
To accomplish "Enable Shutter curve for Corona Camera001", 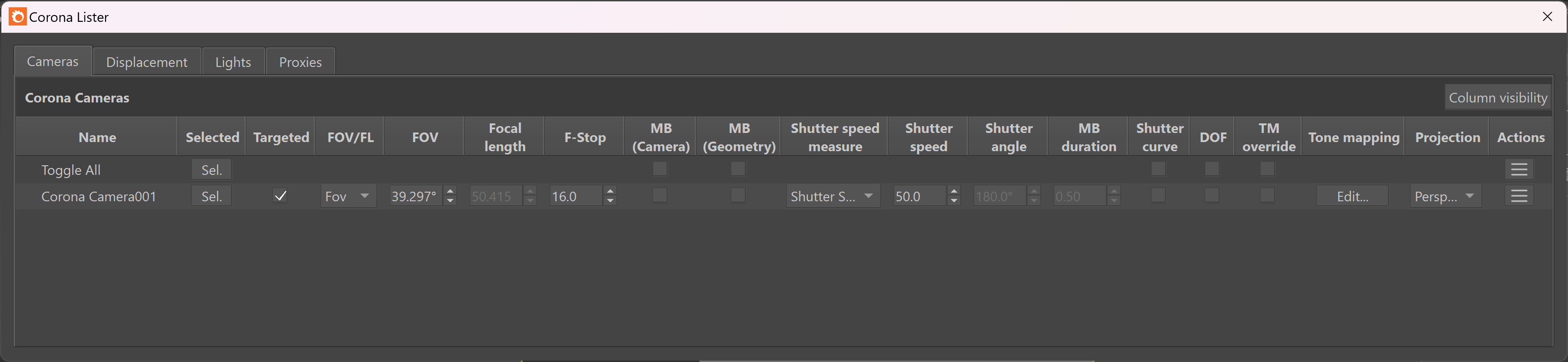I will (x=1158, y=196).
